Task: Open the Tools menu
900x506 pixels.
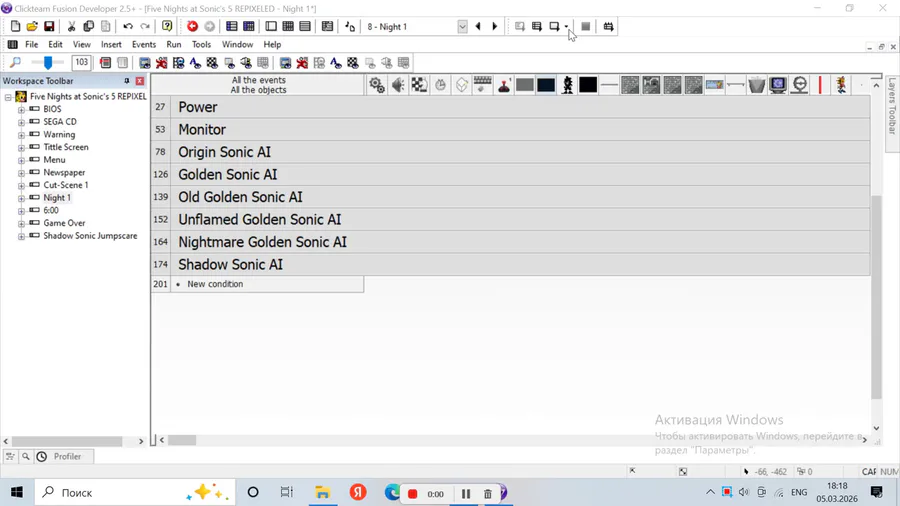Action: pos(201,44)
